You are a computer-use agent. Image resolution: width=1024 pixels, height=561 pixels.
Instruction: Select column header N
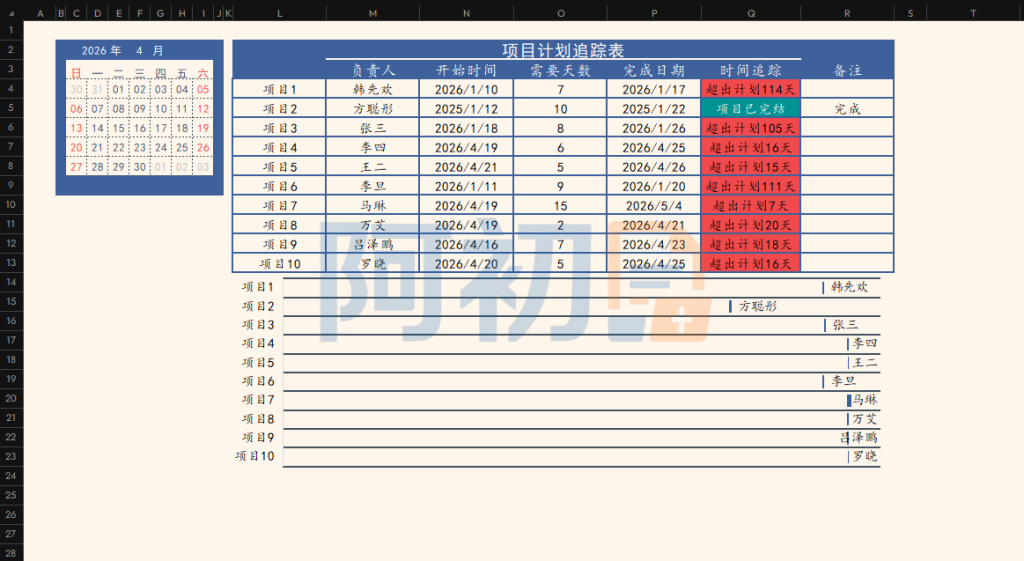[466, 13]
